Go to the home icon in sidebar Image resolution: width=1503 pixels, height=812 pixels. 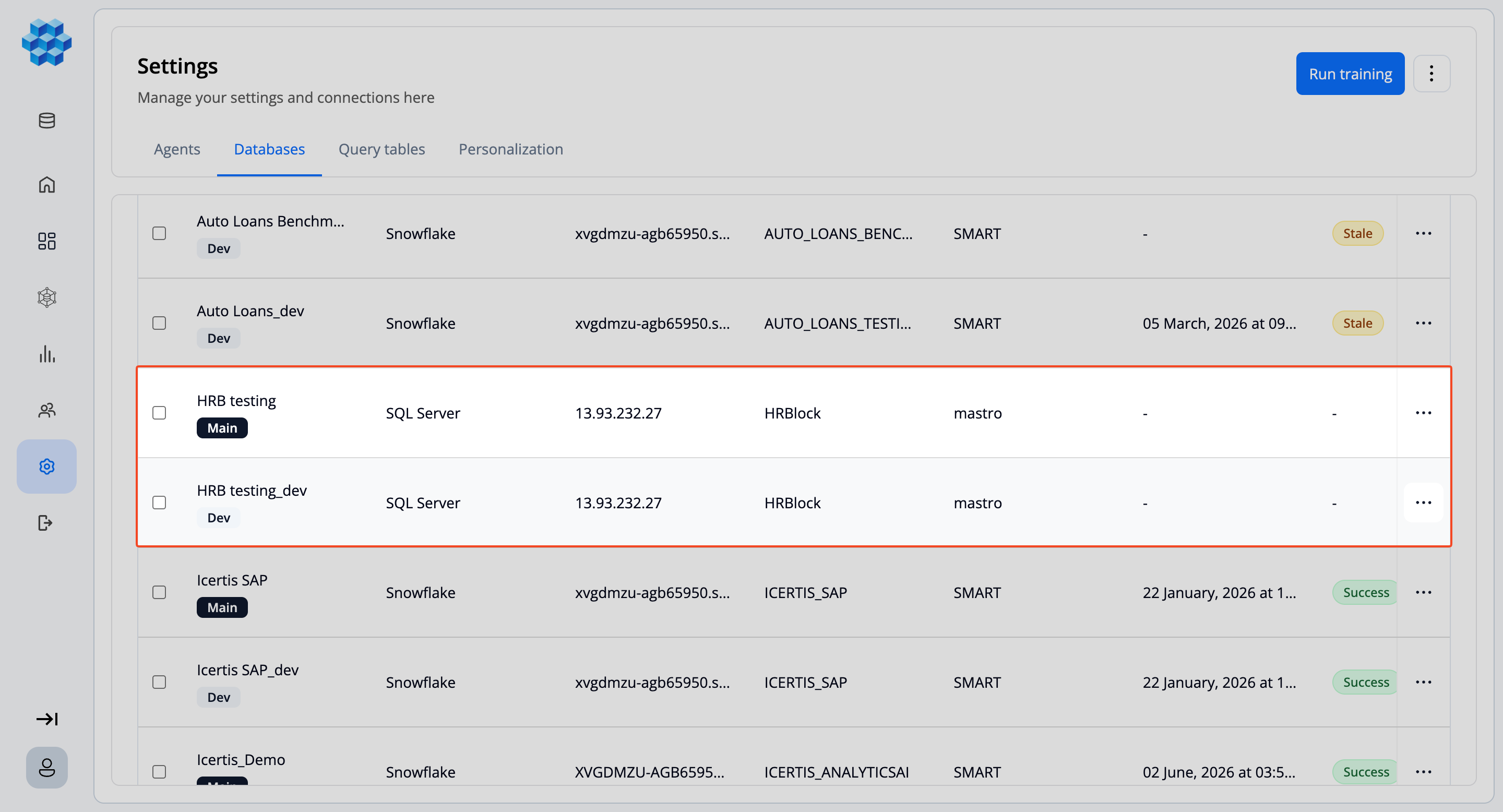tap(46, 184)
